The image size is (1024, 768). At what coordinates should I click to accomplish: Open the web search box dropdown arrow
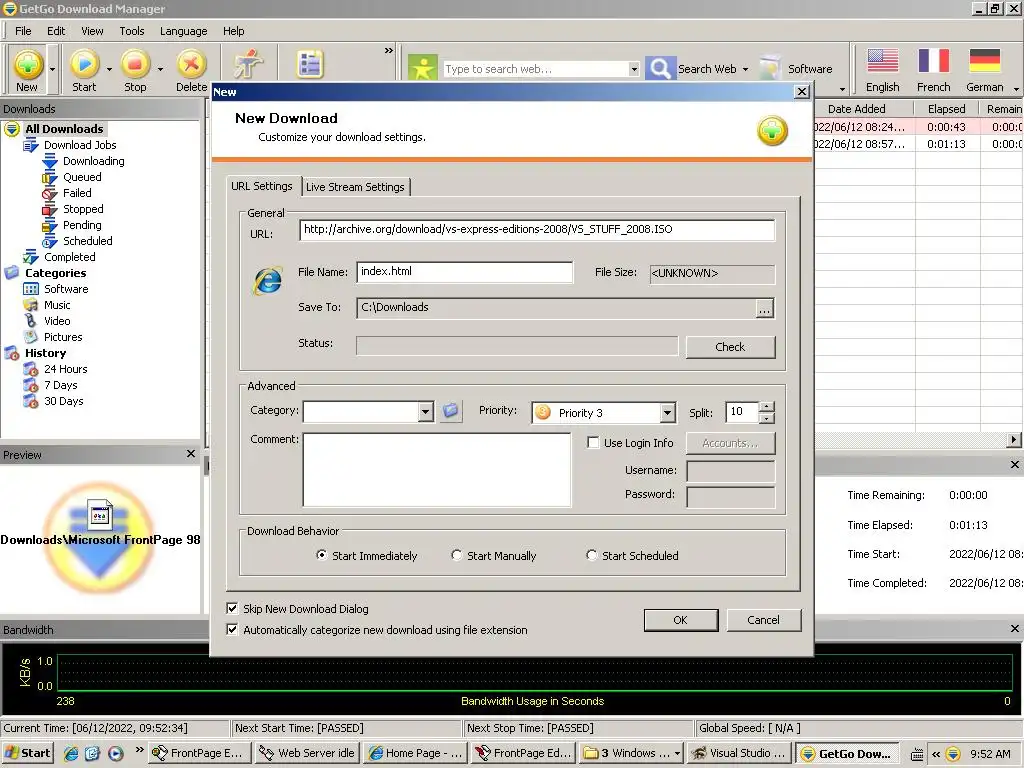tap(633, 69)
